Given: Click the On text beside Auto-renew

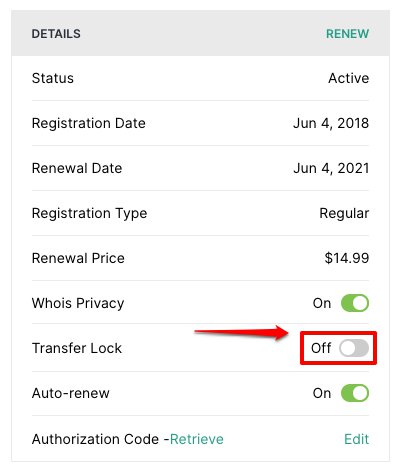Looking at the screenshot, I should coord(322,393).
